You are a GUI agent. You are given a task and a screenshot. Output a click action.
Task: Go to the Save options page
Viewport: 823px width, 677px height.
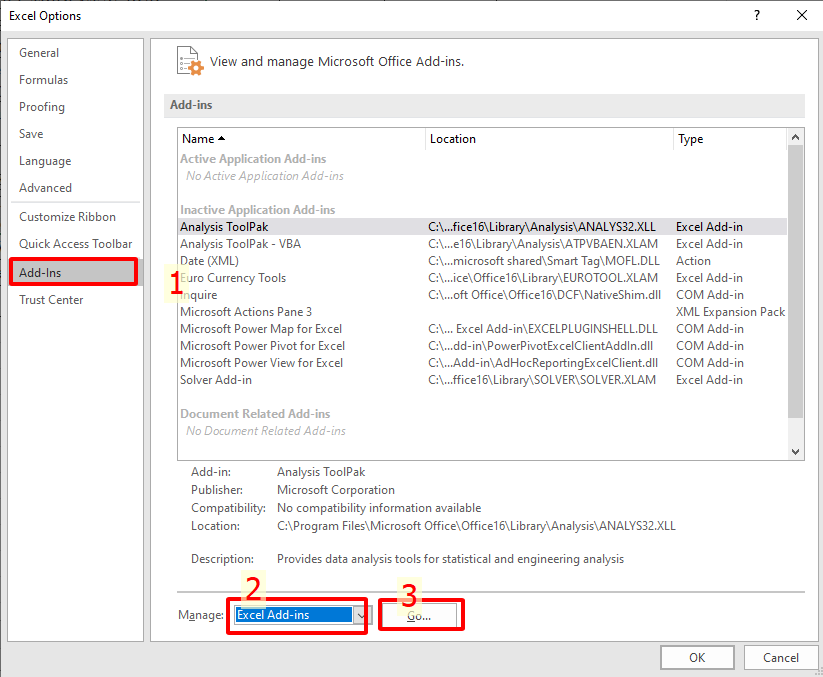[31, 134]
